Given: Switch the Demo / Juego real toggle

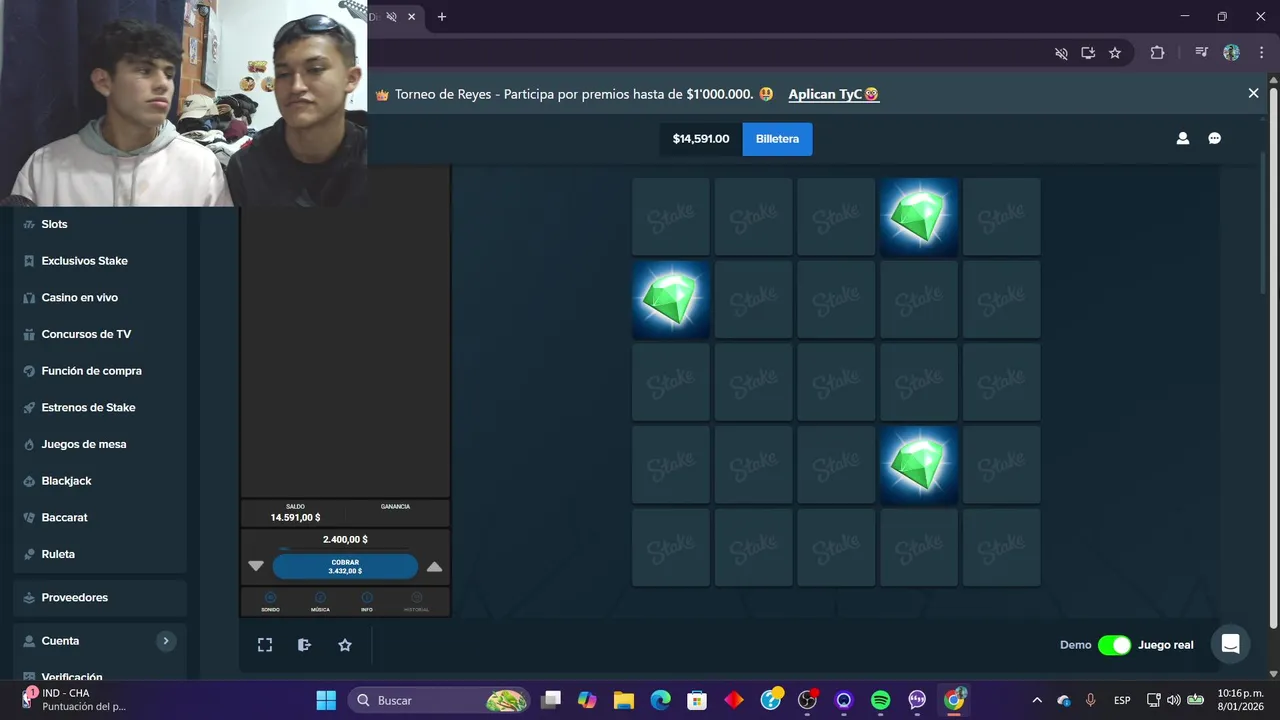Looking at the screenshot, I should [1114, 645].
